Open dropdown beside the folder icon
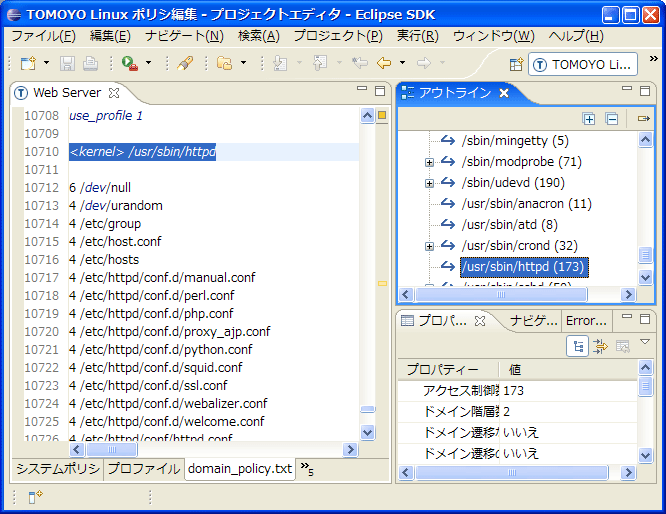Image resolution: width=666 pixels, height=514 pixels. [243, 63]
